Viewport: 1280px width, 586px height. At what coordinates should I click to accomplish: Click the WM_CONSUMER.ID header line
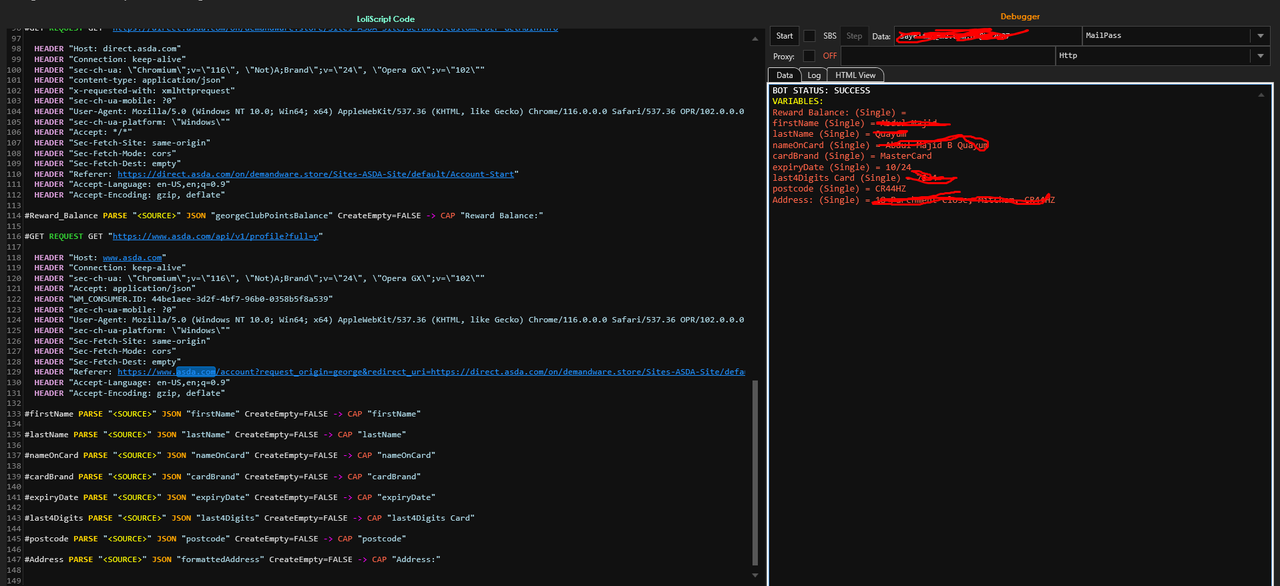tap(183, 299)
